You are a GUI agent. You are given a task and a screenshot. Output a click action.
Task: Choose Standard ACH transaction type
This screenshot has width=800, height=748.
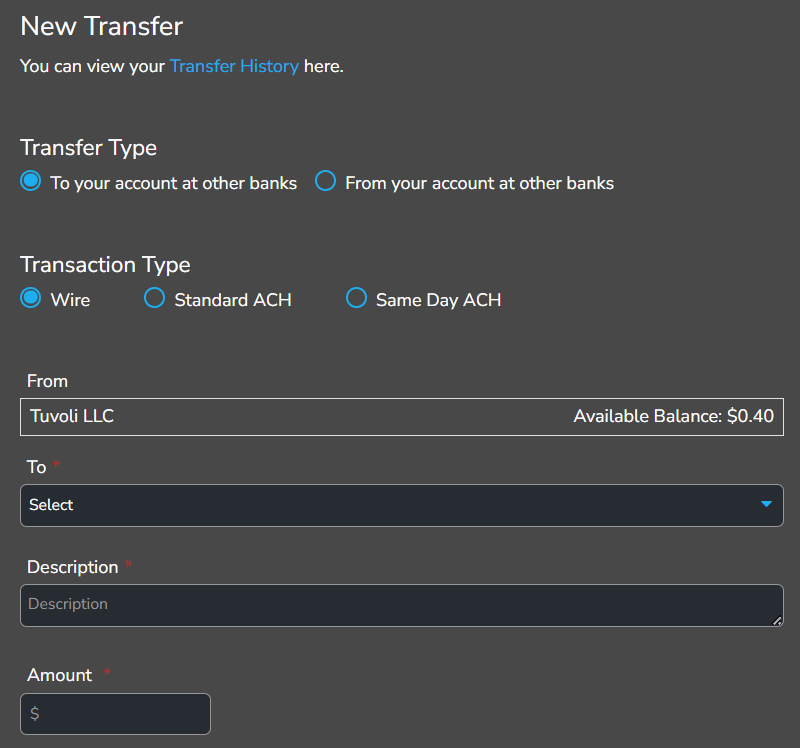(154, 298)
